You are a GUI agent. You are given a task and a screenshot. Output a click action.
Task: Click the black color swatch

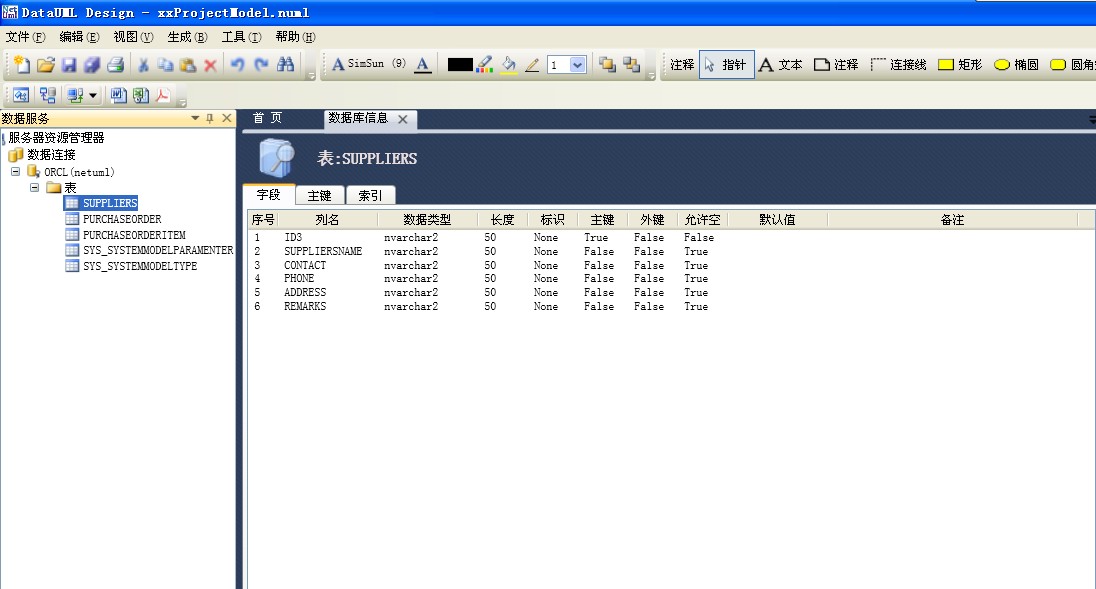459,65
